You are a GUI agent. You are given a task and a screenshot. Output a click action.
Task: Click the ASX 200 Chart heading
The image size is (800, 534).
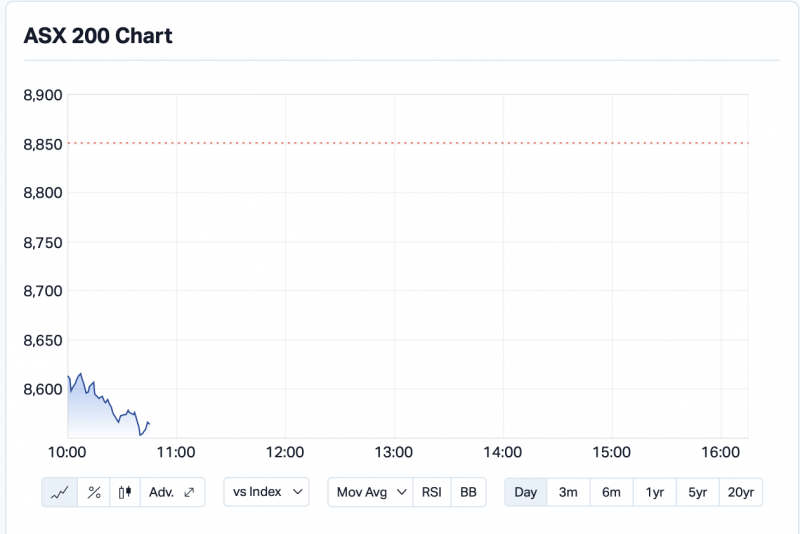point(98,36)
